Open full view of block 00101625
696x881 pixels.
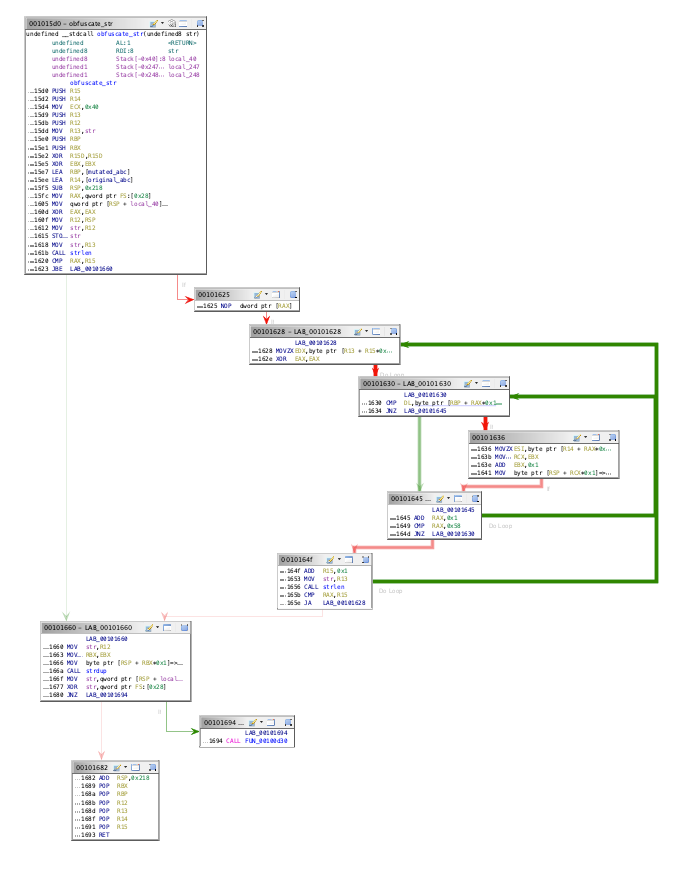click(x=276, y=294)
